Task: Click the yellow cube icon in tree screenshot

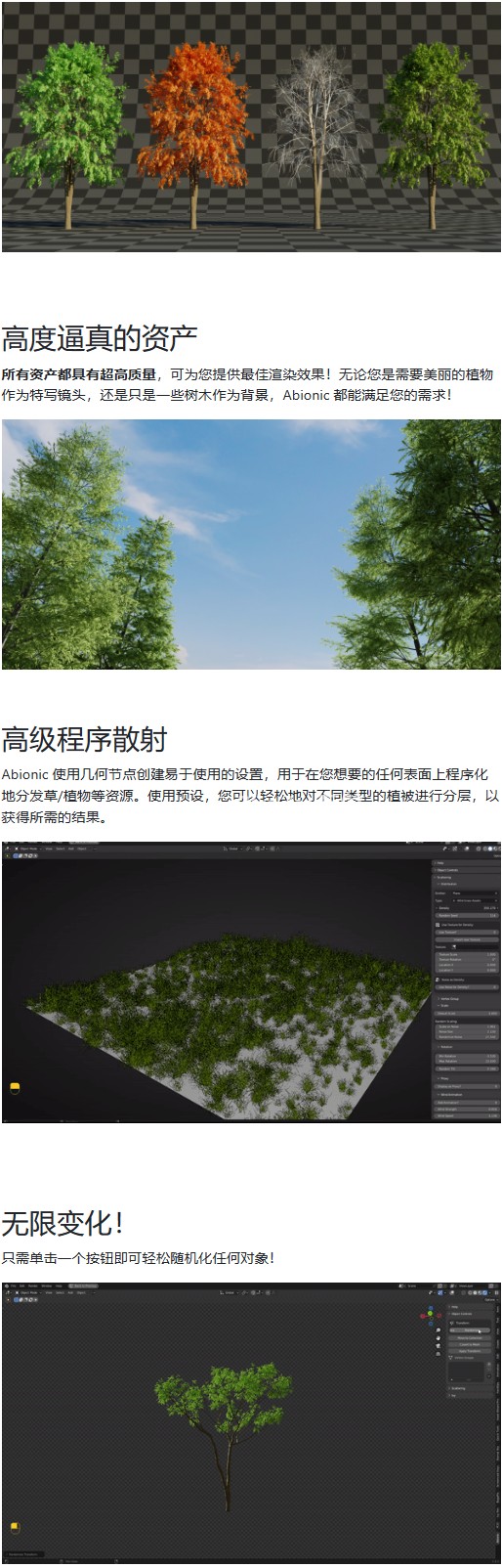Action: pos(15,1528)
